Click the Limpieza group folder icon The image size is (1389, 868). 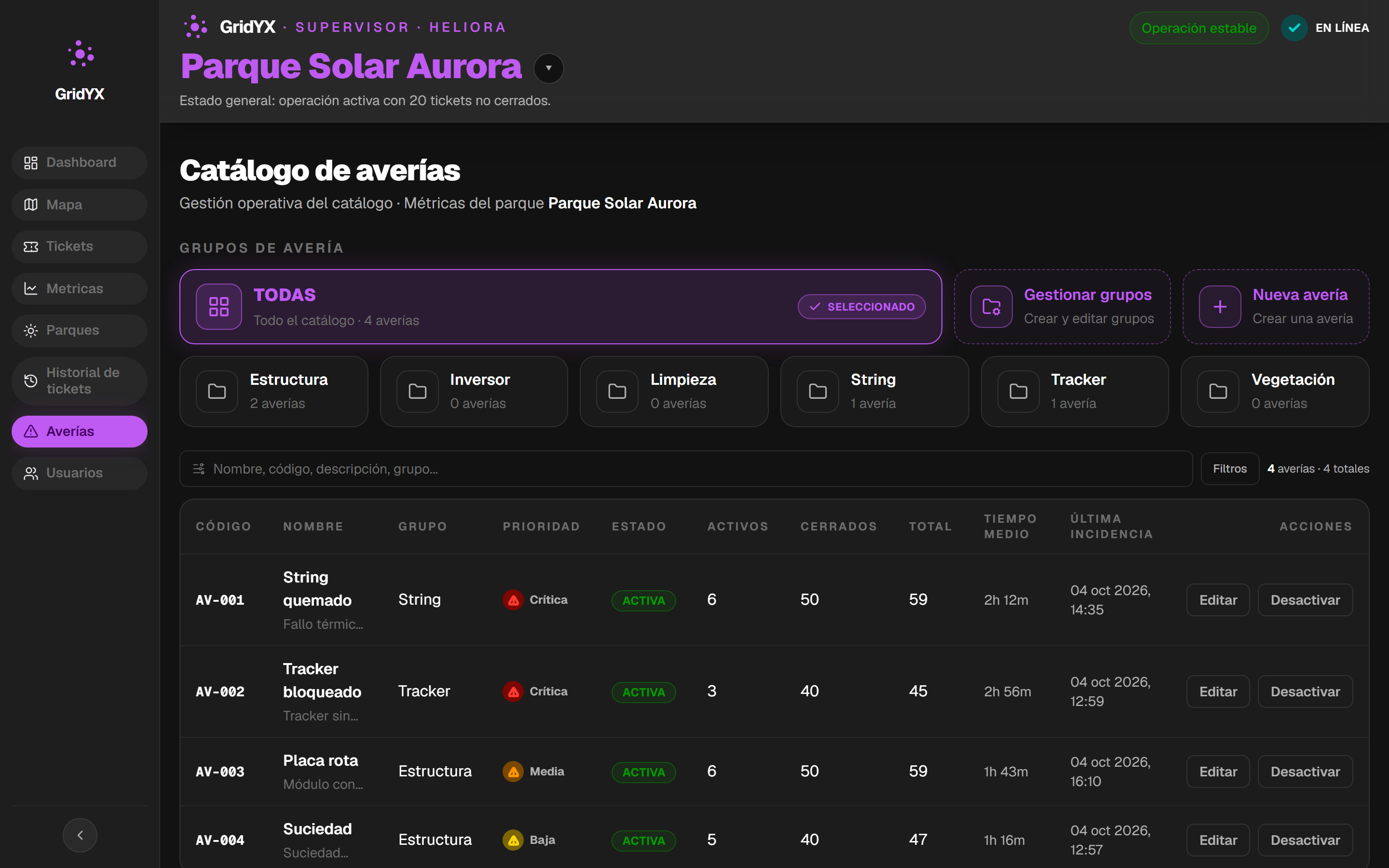[617, 392]
